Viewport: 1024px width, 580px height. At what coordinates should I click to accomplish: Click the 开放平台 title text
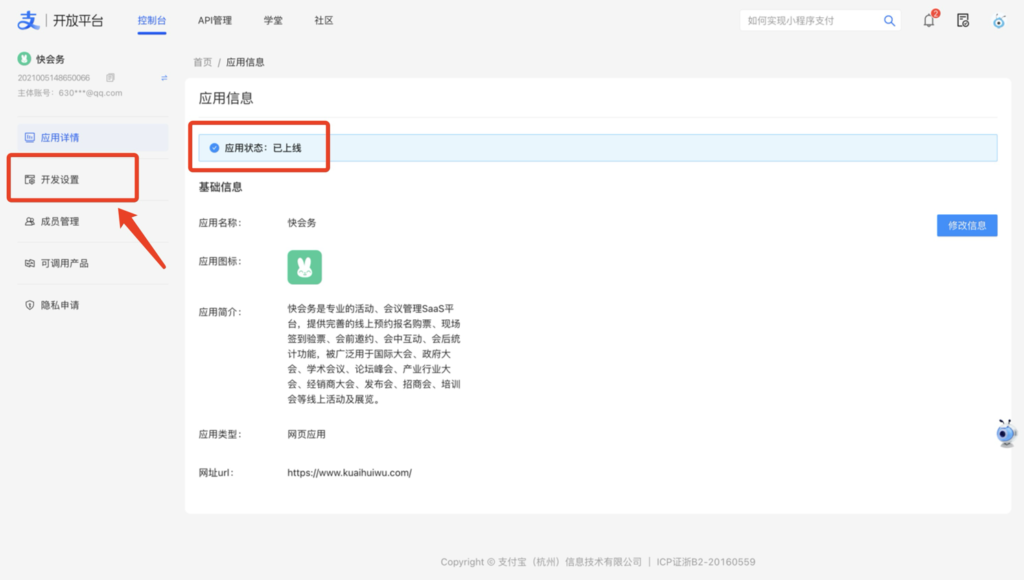coord(78,20)
